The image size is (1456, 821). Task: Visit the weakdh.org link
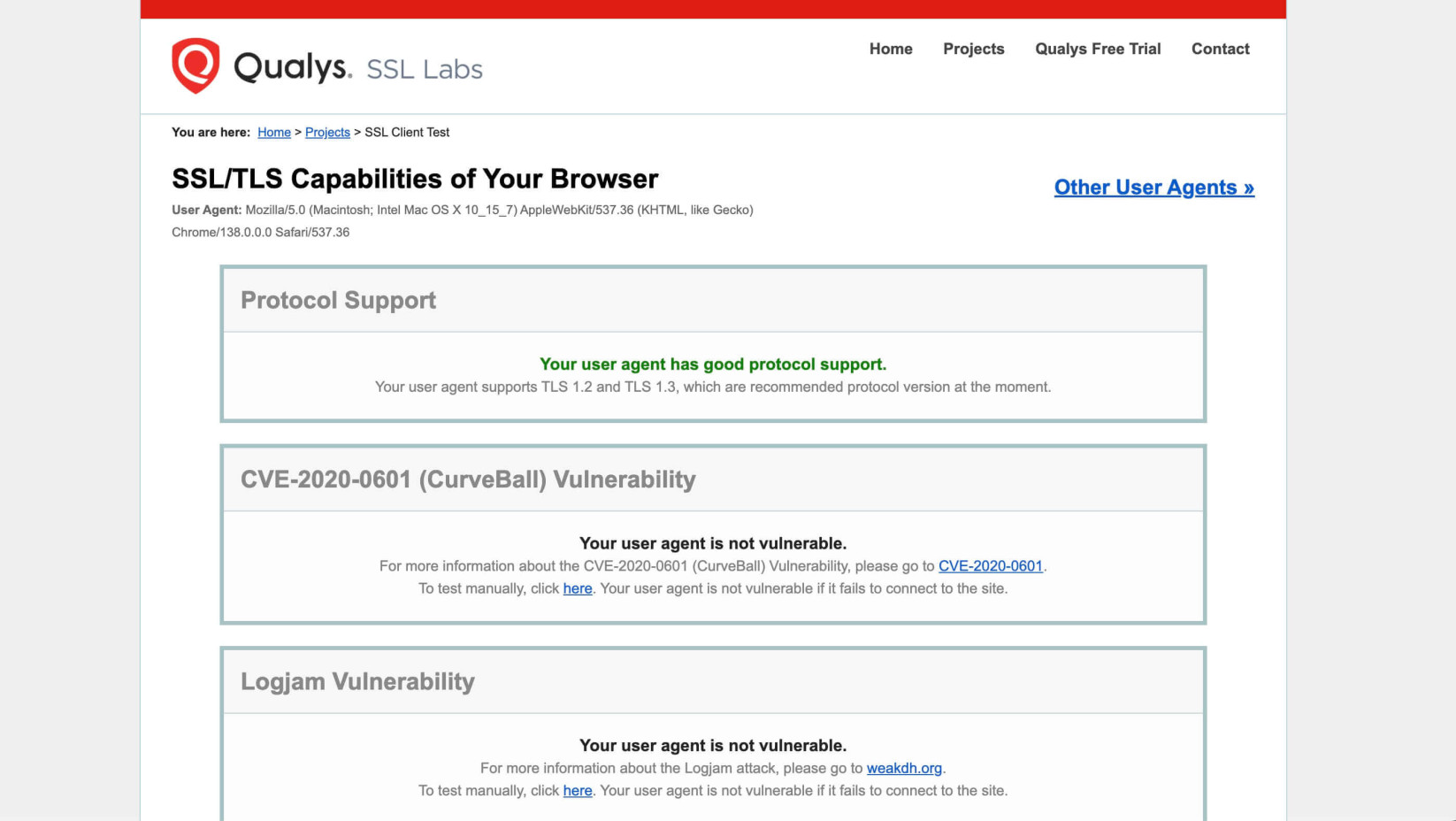[x=904, y=768]
